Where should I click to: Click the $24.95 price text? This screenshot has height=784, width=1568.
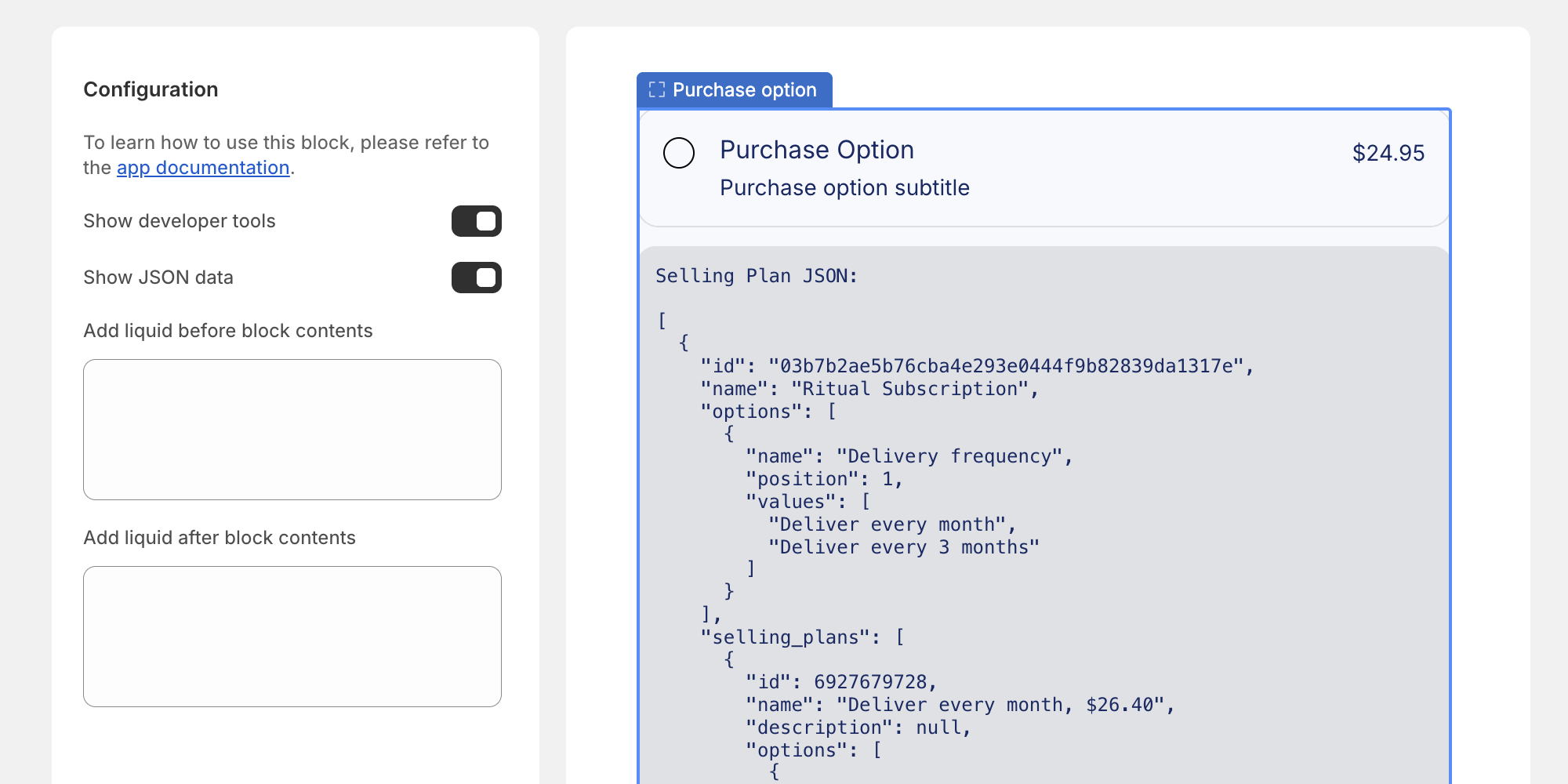tap(1388, 153)
